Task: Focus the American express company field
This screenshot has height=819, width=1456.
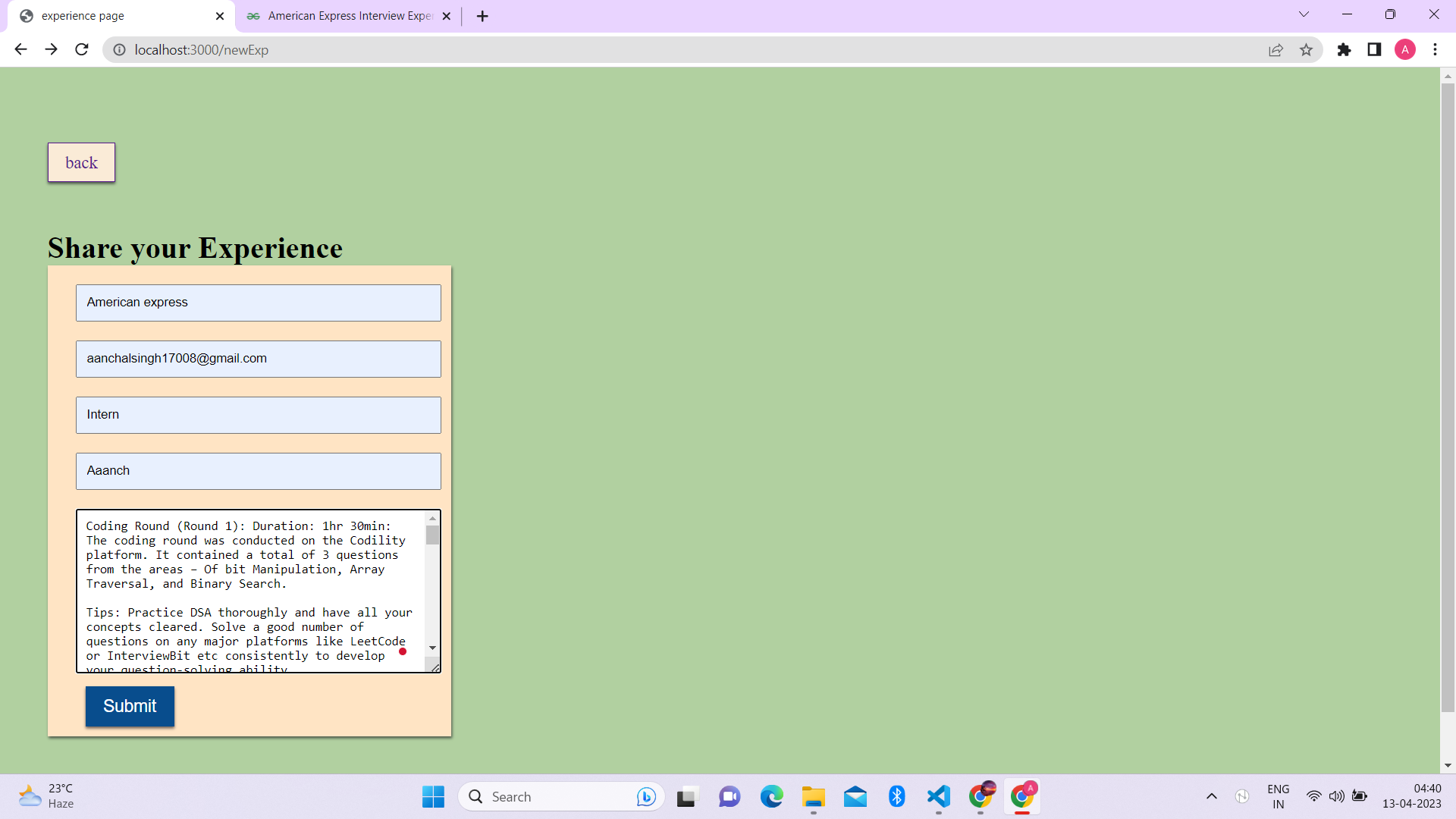Action: click(x=259, y=303)
